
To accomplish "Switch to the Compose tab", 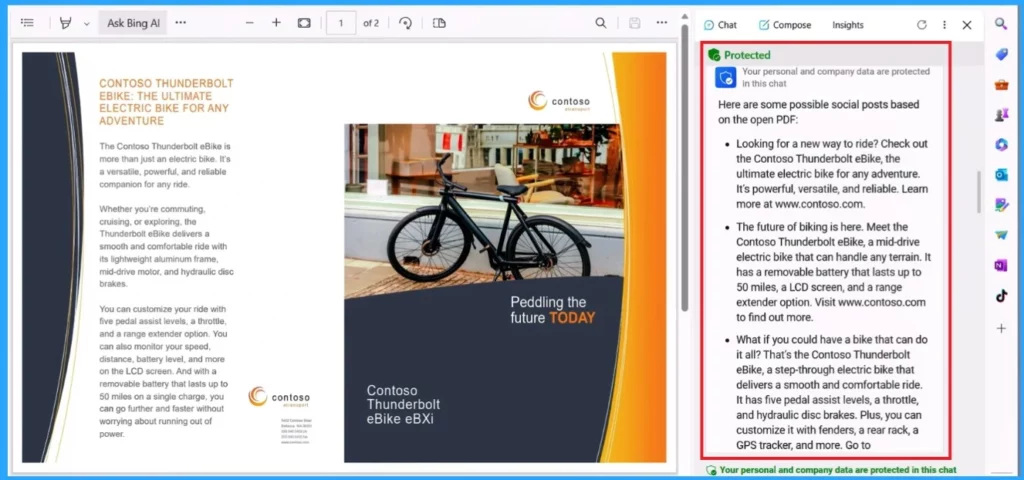I will 785,25.
